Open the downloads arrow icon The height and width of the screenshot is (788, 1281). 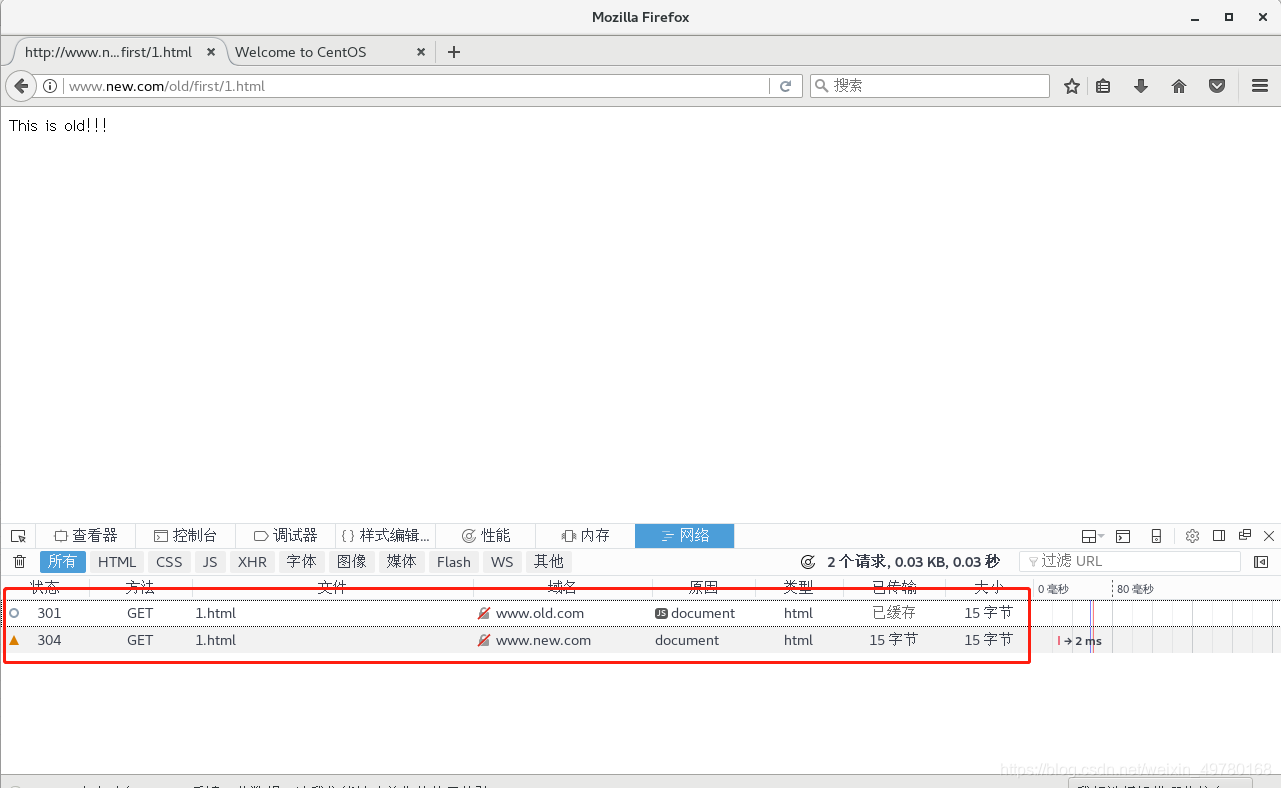[x=1141, y=86]
